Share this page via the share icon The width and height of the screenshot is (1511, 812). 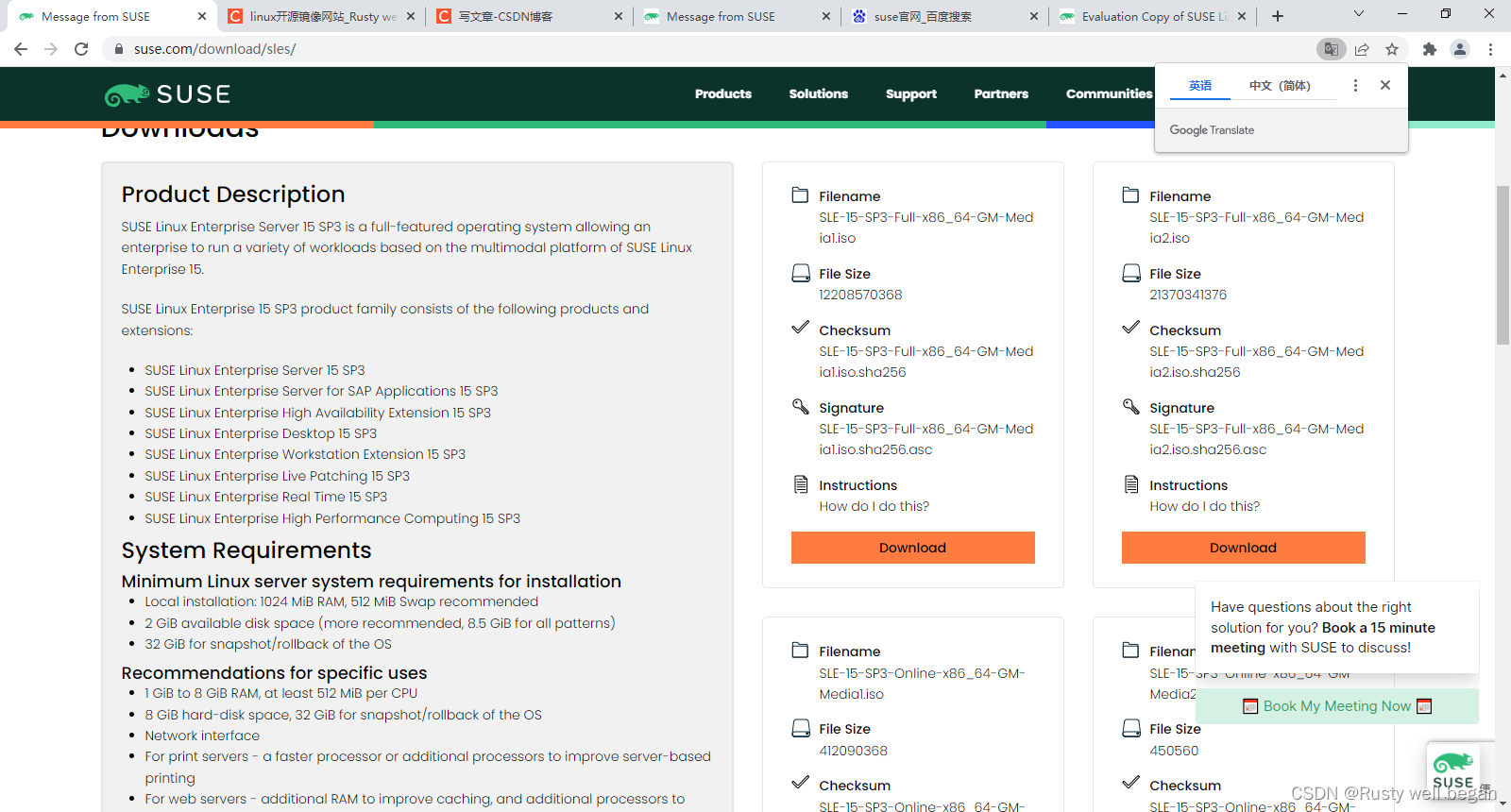click(1362, 49)
